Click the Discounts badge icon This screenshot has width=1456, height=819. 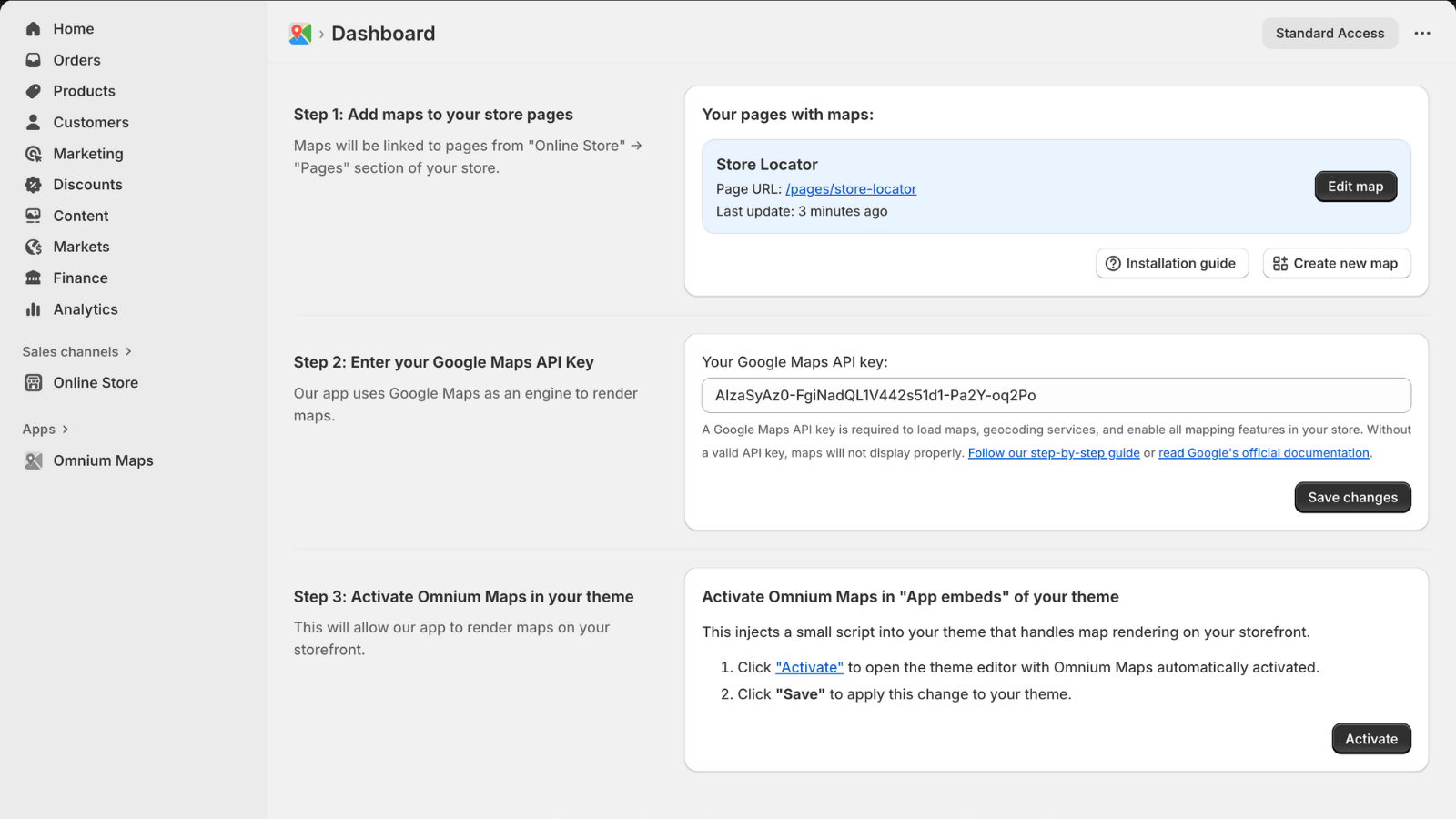click(34, 185)
